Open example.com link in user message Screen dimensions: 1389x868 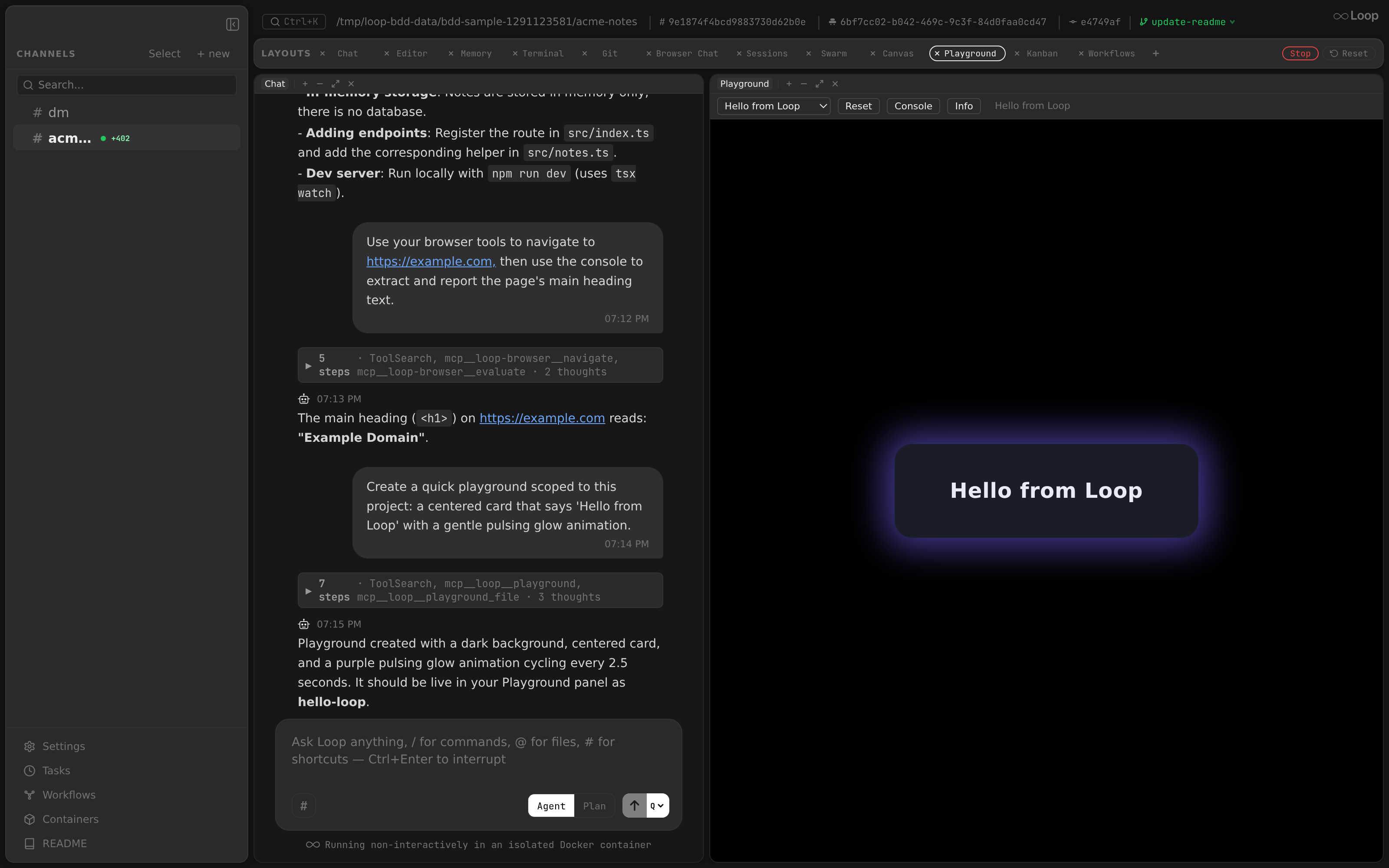click(x=431, y=261)
